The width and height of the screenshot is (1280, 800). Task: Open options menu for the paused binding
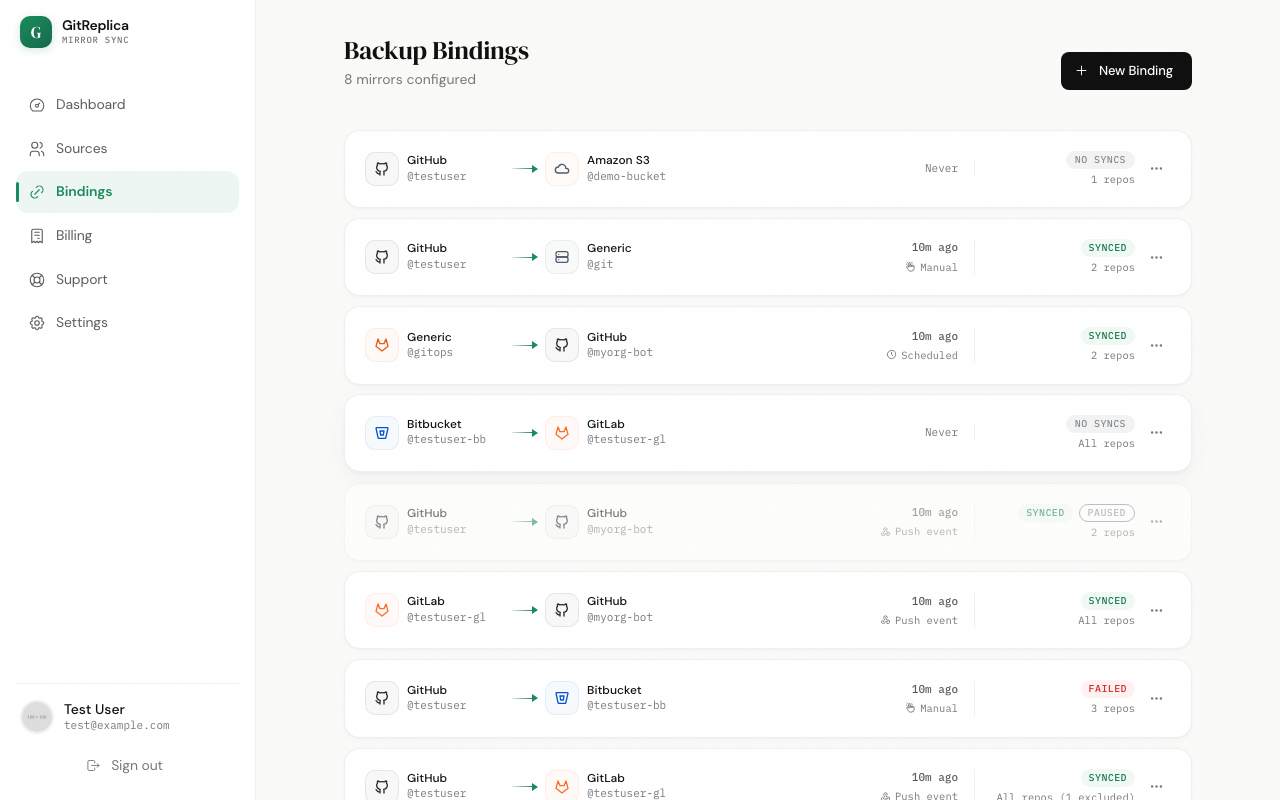[1156, 521]
